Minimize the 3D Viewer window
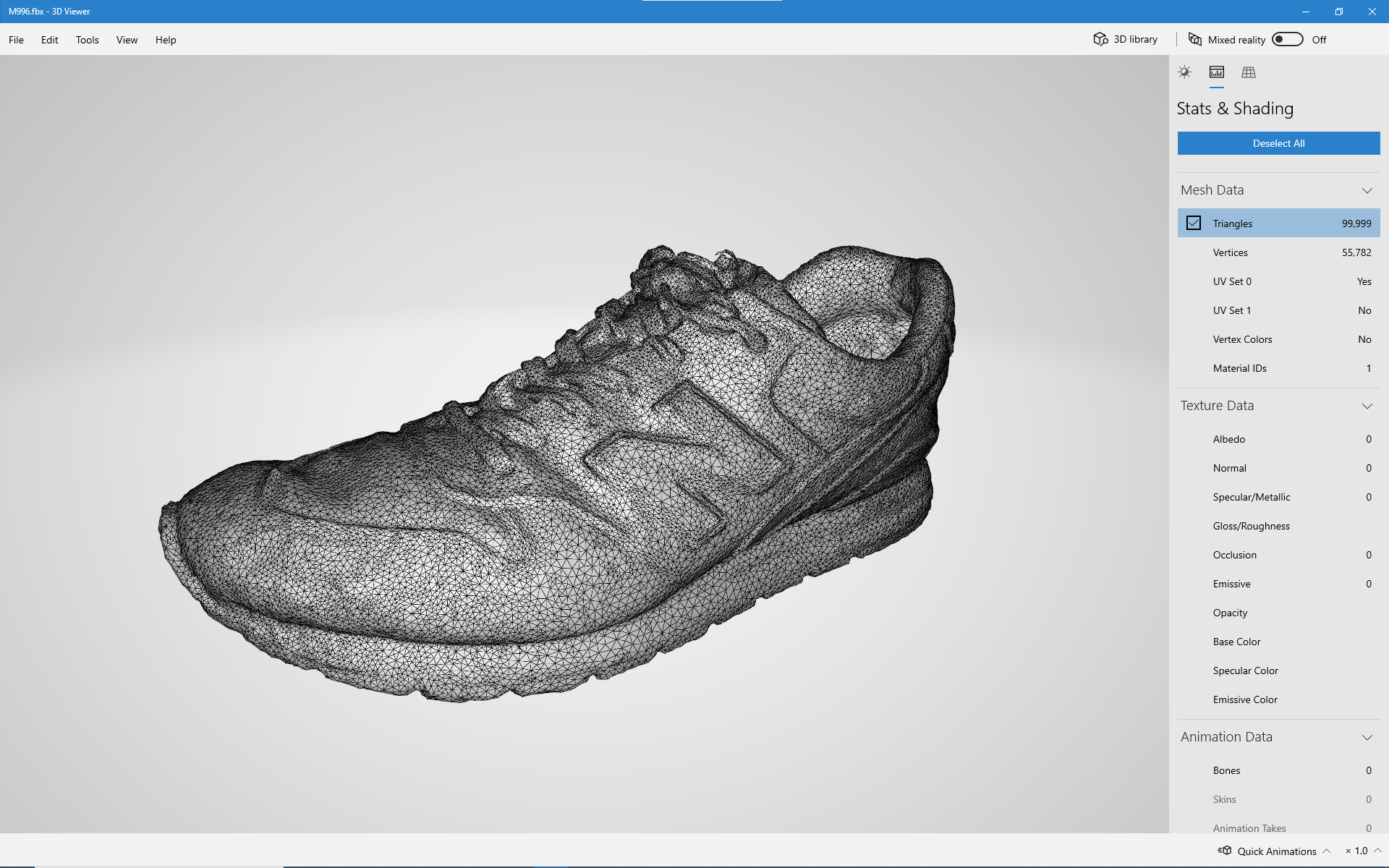Screen dimensions: 1389x868 (x=1305, y=12)
